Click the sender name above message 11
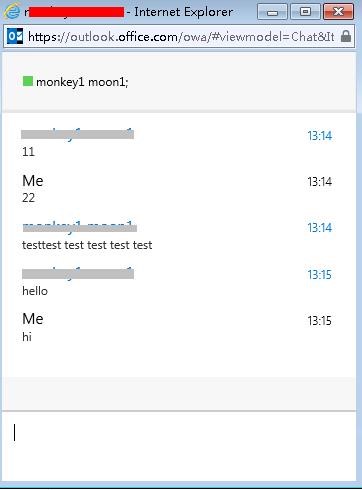This screenshot has height=490, width=362. (77, 134)
